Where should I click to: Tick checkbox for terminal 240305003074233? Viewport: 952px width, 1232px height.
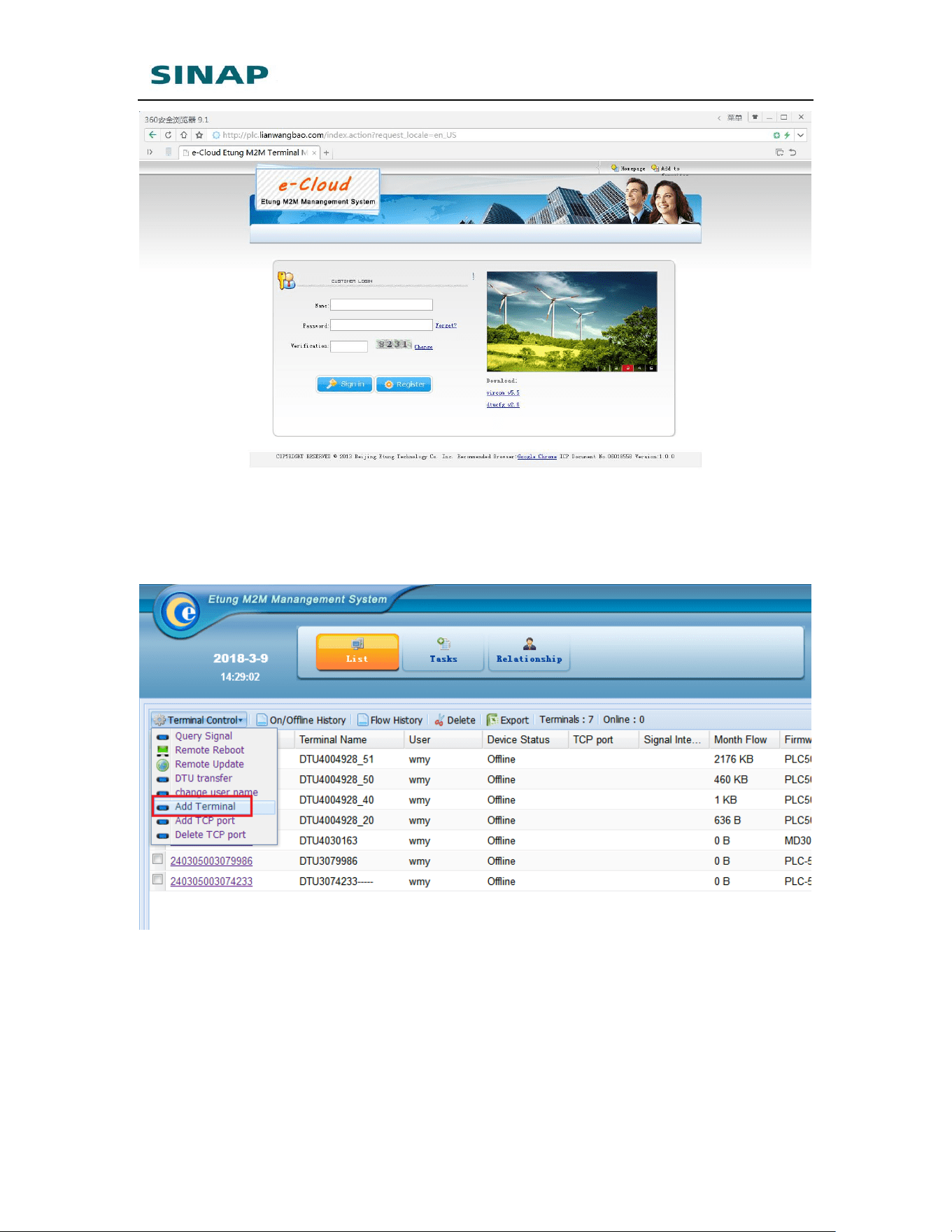coord(158,879)
